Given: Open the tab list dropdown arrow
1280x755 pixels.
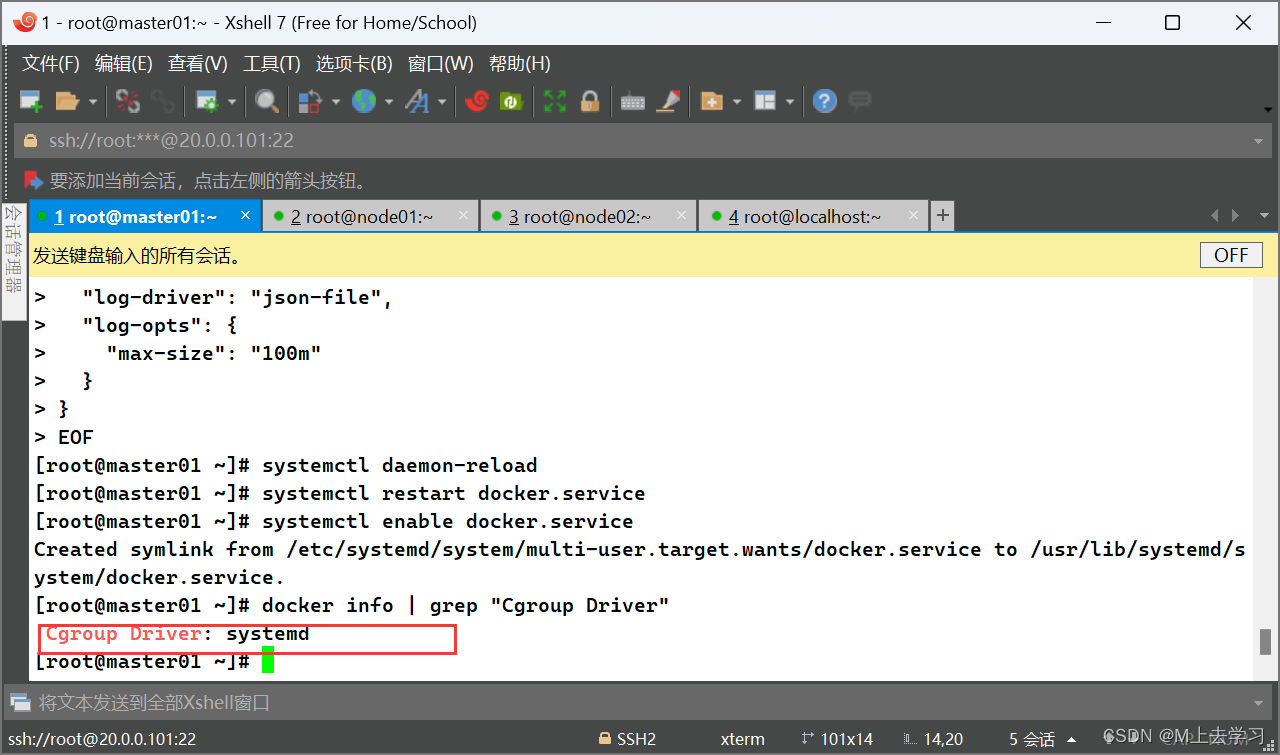Looking at the screenshot, I should 1264,216.
